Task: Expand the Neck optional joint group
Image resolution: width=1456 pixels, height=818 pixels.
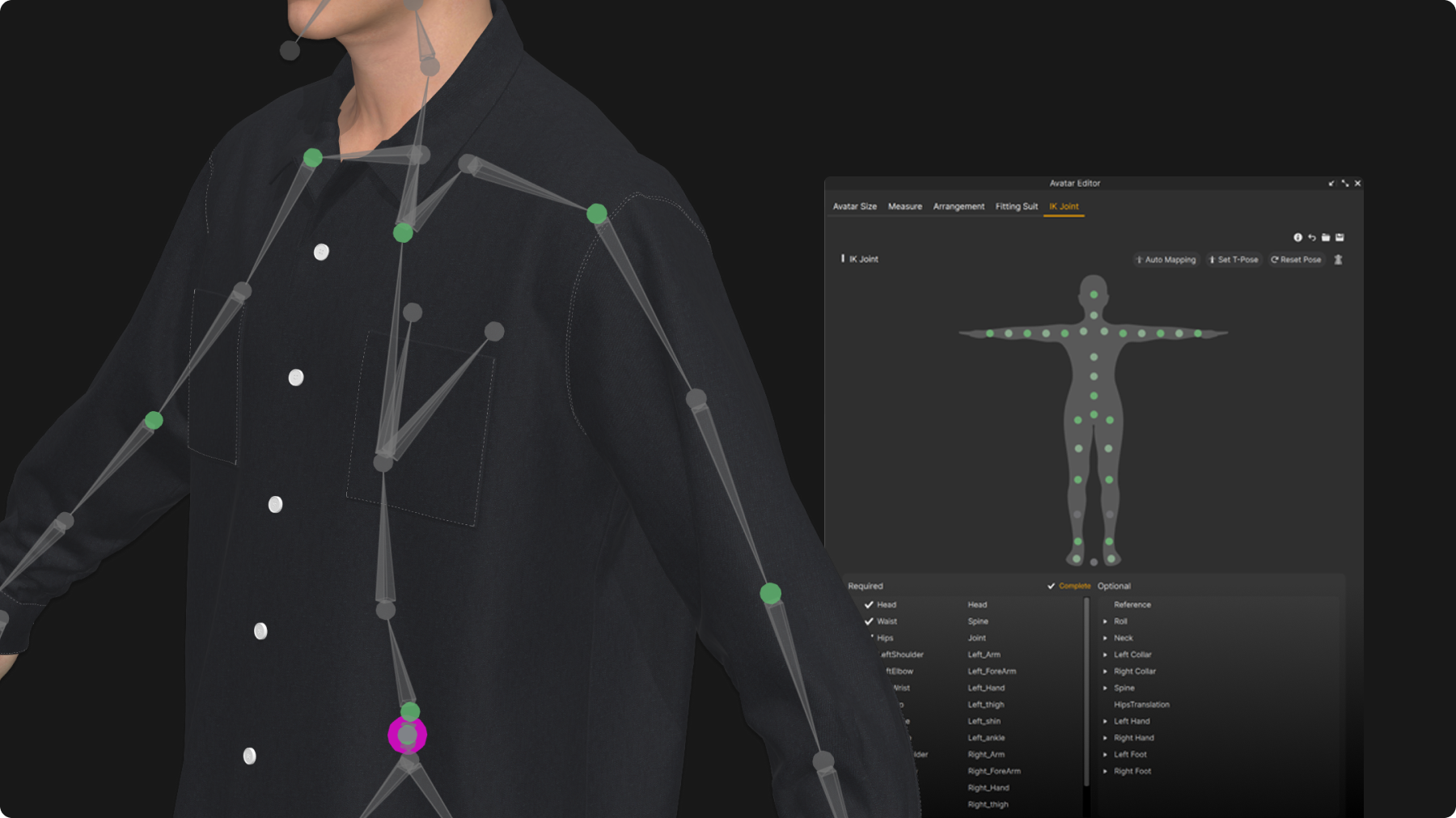Action: click(x=1105, y=638)
